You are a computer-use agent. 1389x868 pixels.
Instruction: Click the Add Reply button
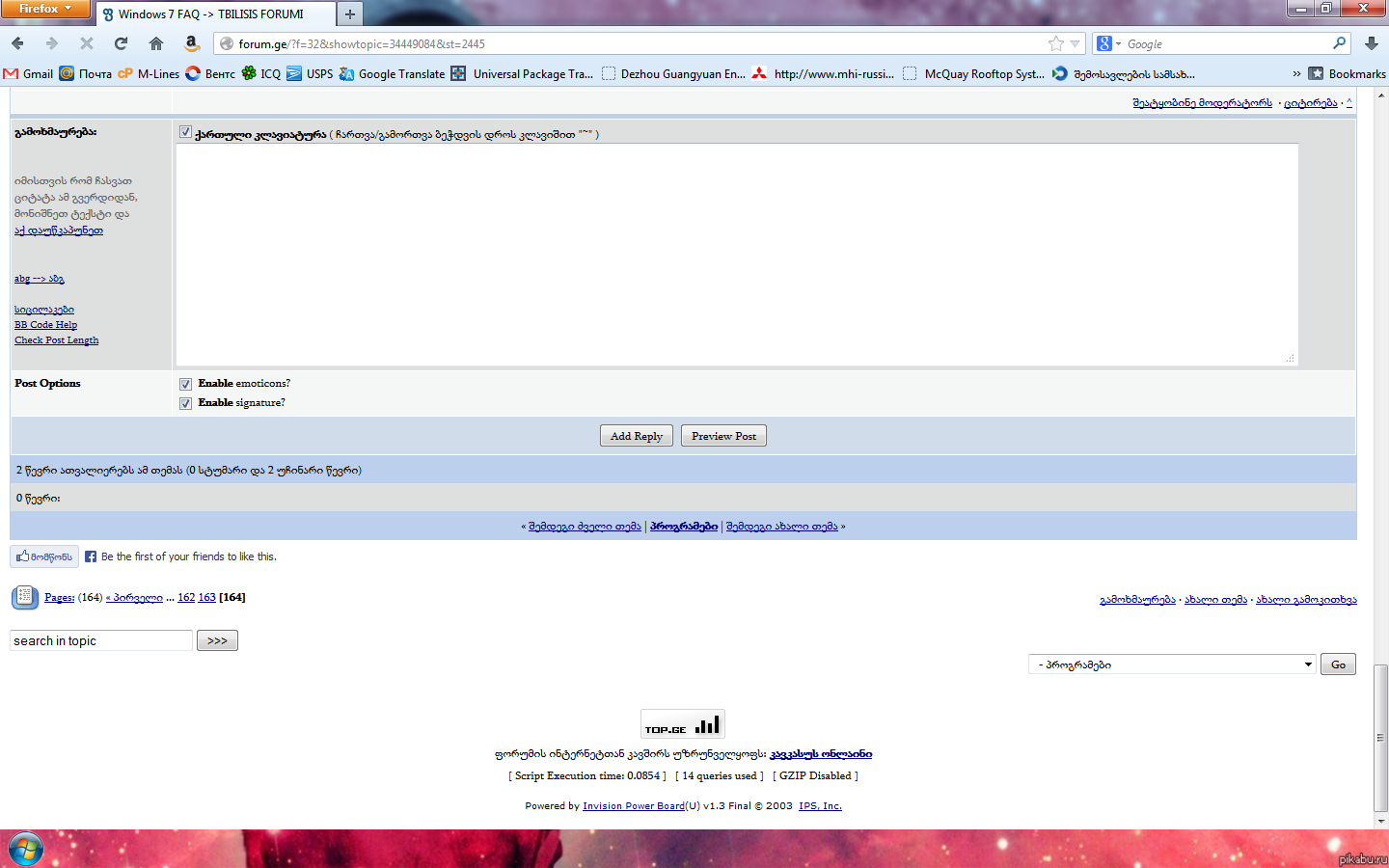tap(637, 436)
